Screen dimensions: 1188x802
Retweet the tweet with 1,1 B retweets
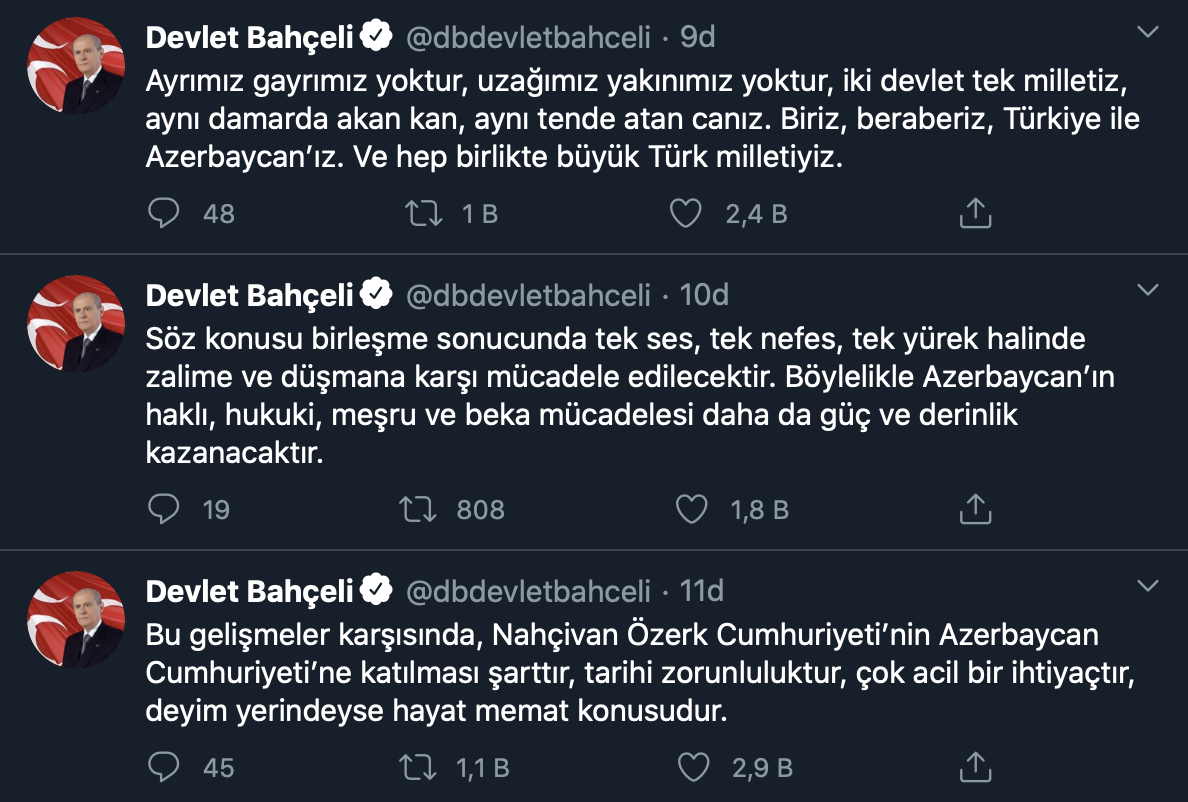coord(418,767)
